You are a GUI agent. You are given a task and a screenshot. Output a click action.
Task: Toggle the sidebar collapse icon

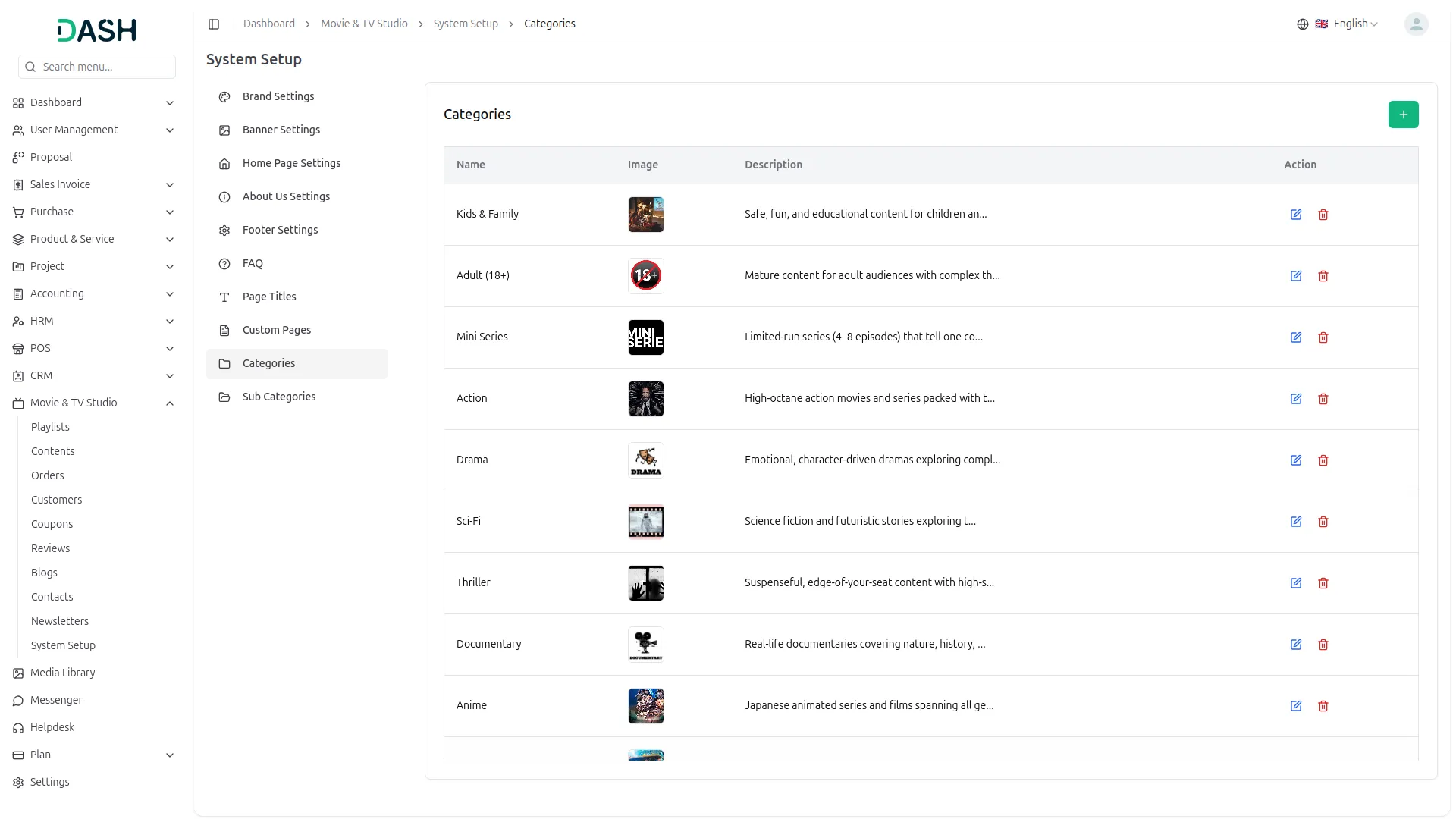214,24
